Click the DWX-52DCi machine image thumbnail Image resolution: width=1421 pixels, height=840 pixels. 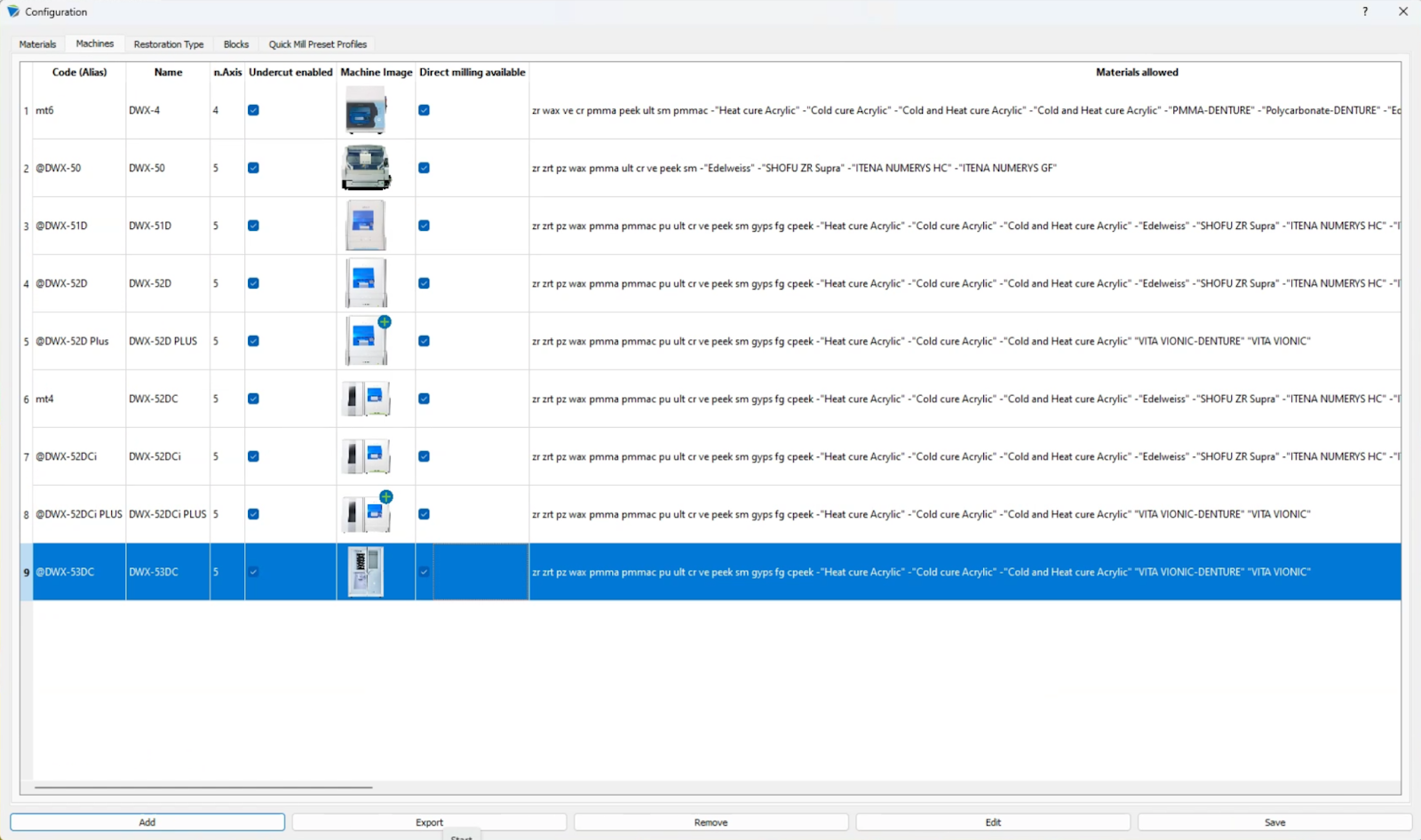[366, 456]
